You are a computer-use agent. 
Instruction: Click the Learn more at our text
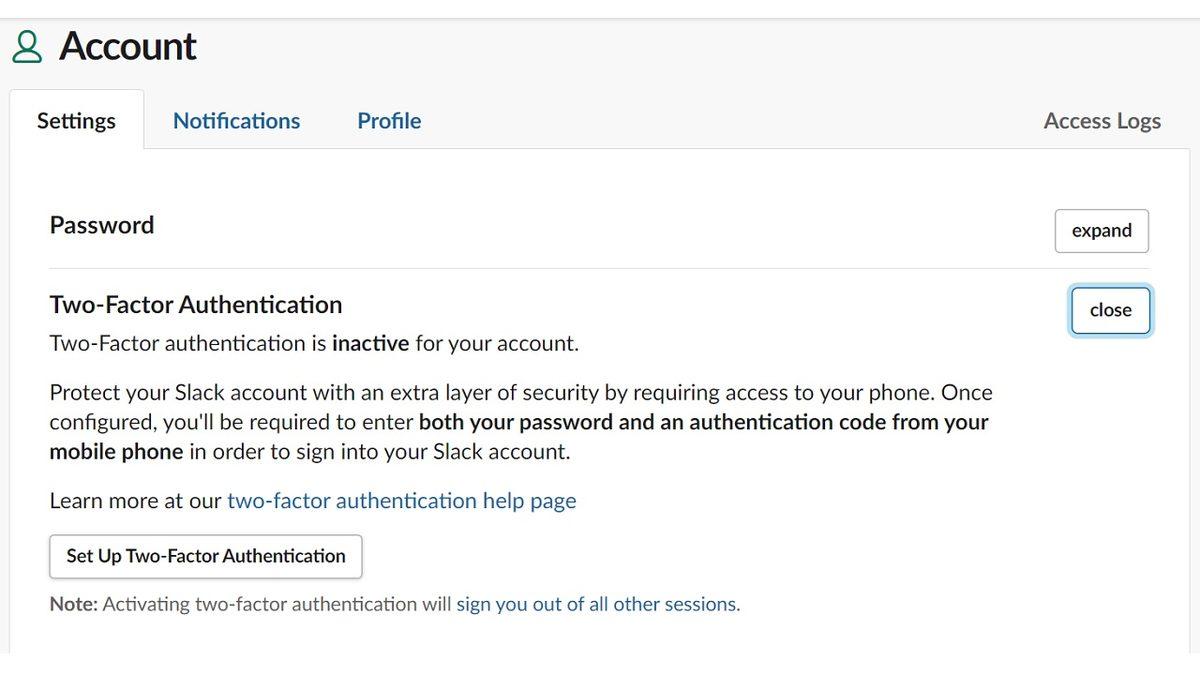coord(135,501)
